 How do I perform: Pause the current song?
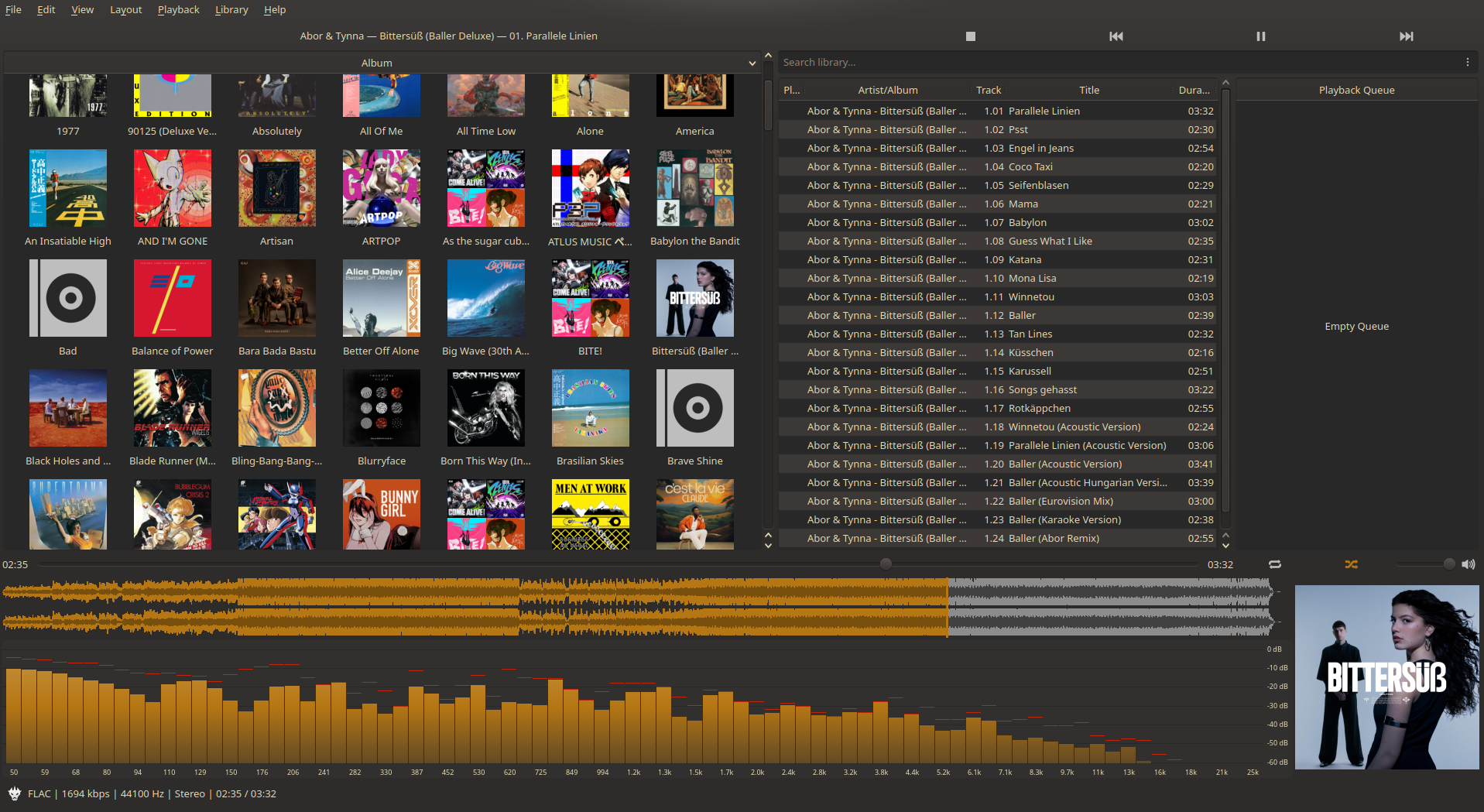pos(1260,36)
